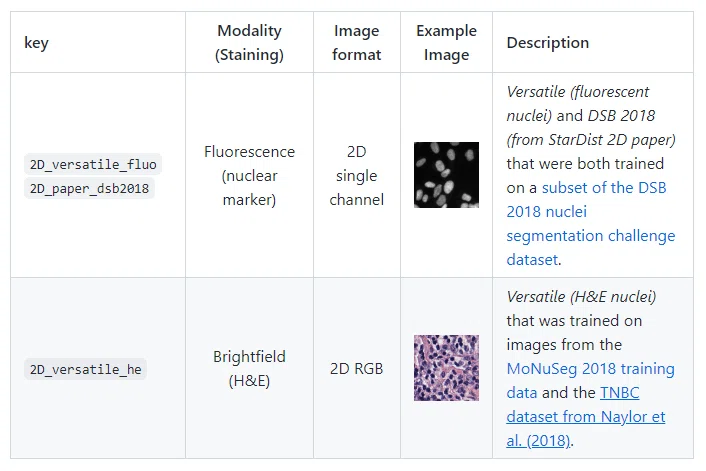Screen dimensions: 706x471
Task: Click the fluorescent nuclei example image
Action: pyautogui.click(x=446, y=175)
